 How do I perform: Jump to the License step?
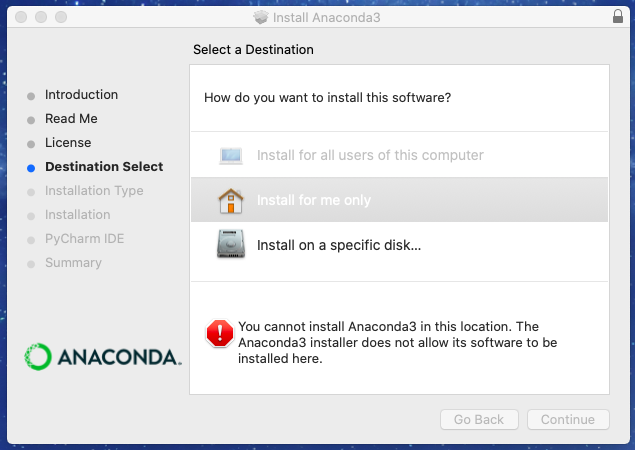[x=68, y=143]
